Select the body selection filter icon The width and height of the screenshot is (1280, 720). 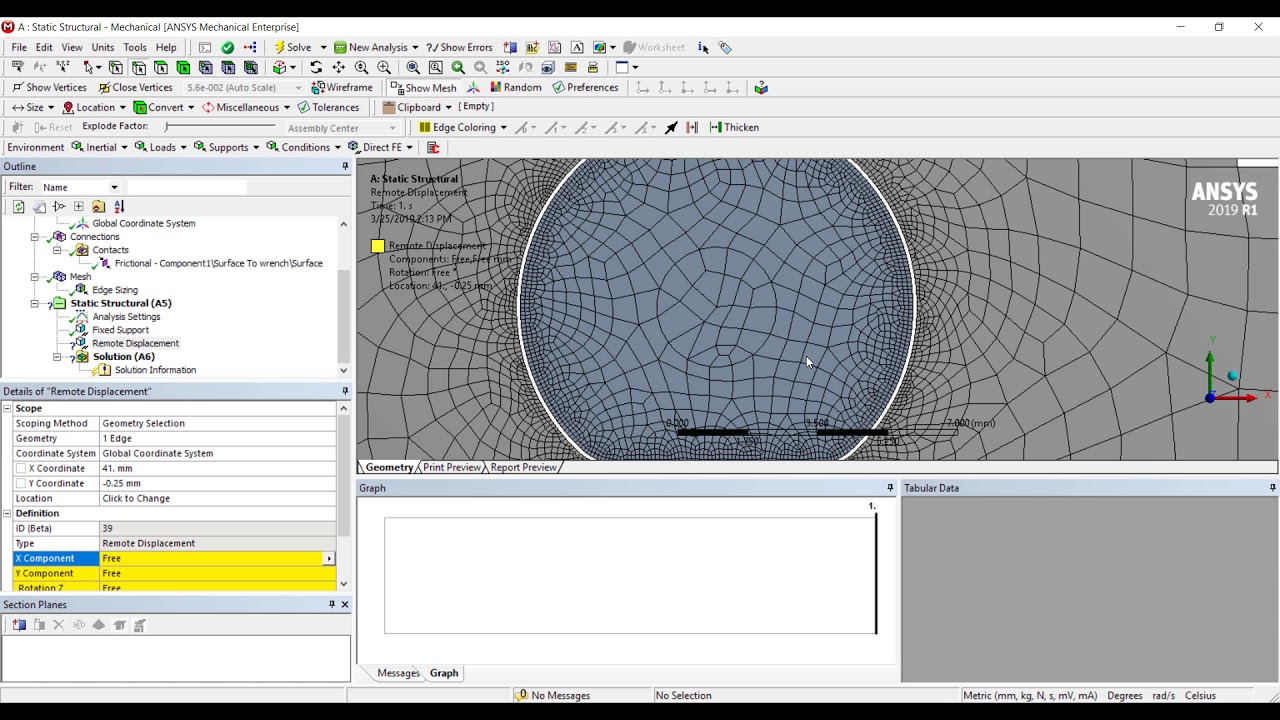[x=183, y=67]
